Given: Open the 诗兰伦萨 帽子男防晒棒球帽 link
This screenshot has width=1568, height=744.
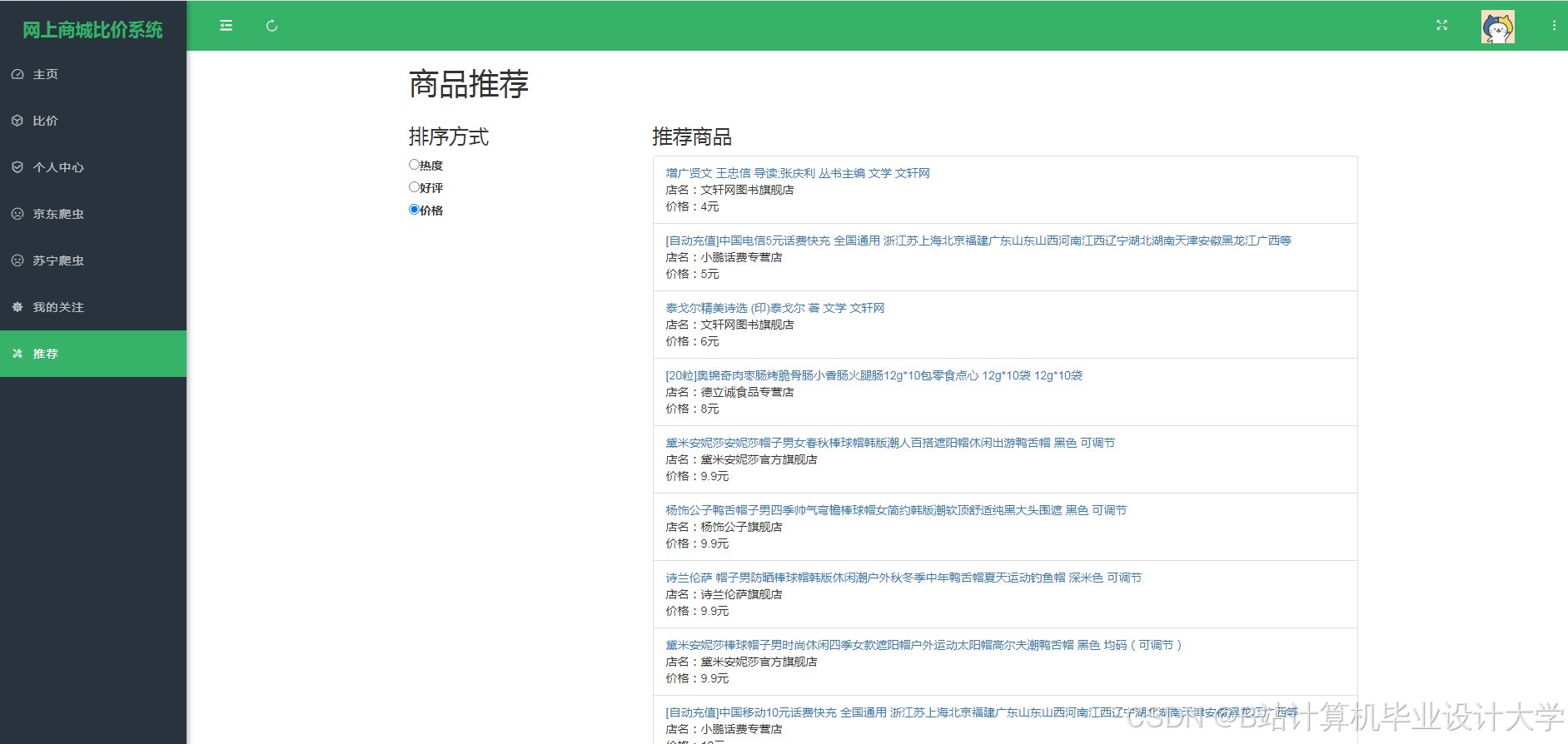Looking at the screenshot, I should 903,578.
